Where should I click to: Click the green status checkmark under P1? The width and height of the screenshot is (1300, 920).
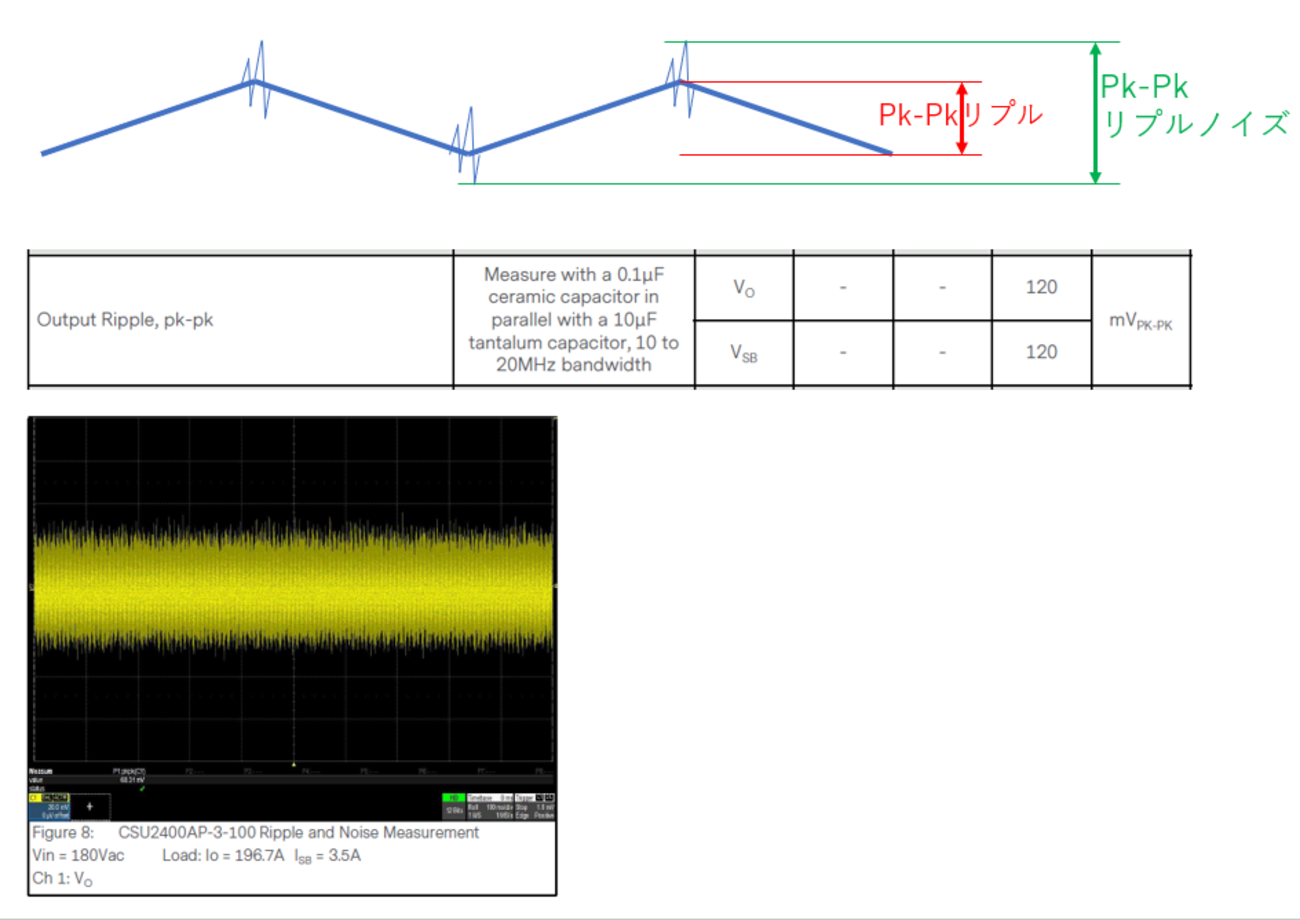142,789
